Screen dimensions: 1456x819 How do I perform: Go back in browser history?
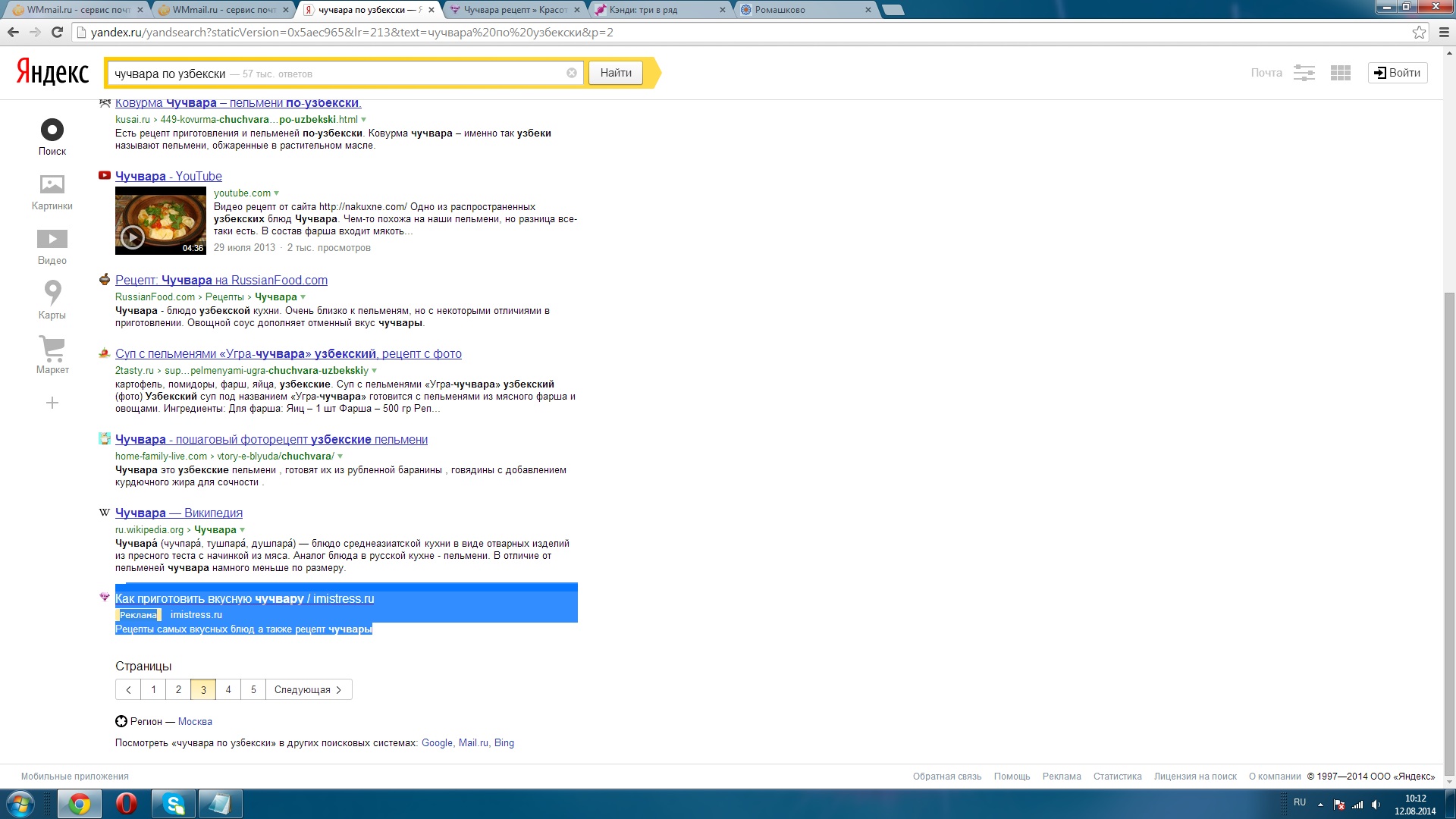coord(13,32)
